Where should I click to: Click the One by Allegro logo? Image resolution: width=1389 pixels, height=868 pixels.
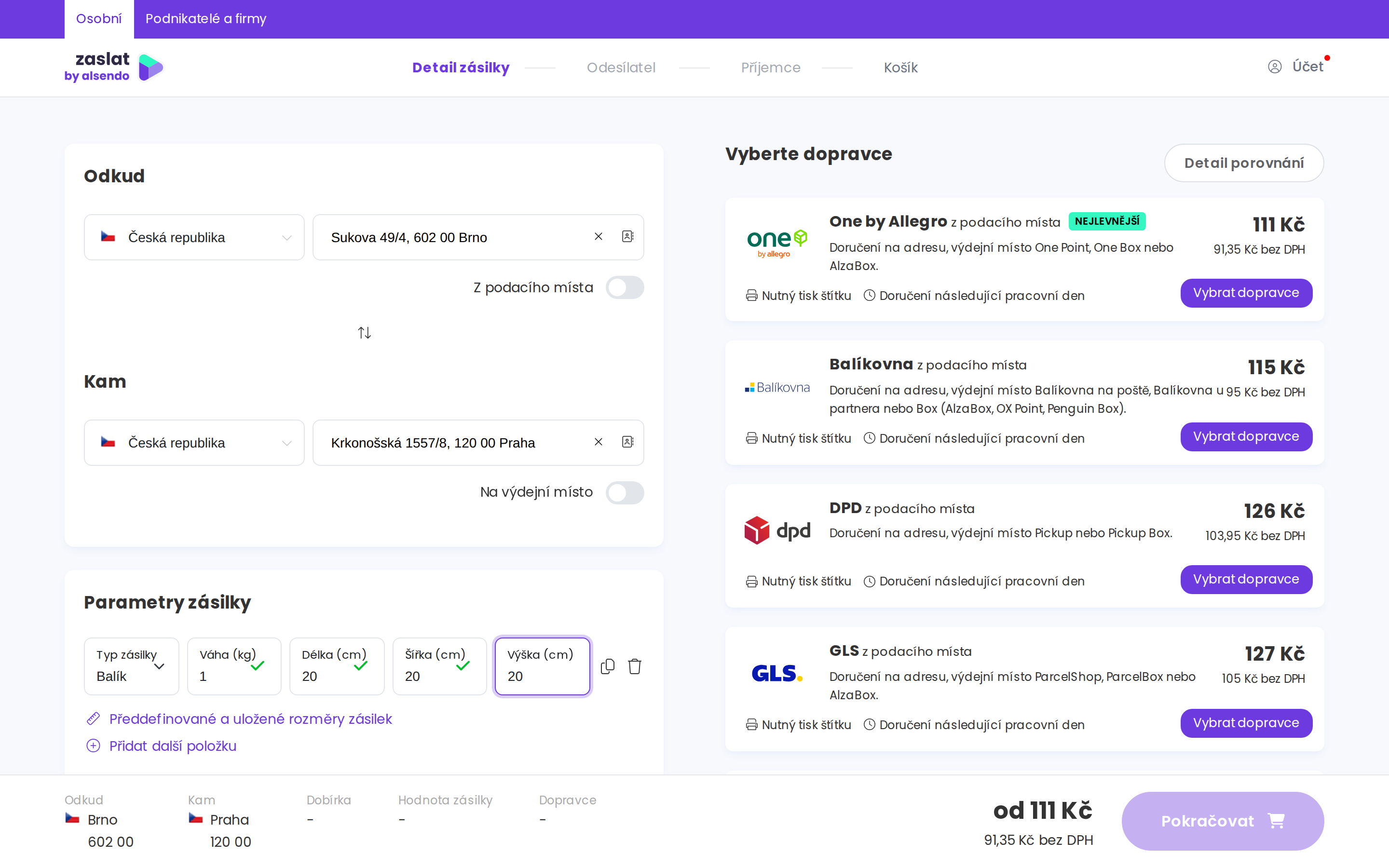(777, 244)
